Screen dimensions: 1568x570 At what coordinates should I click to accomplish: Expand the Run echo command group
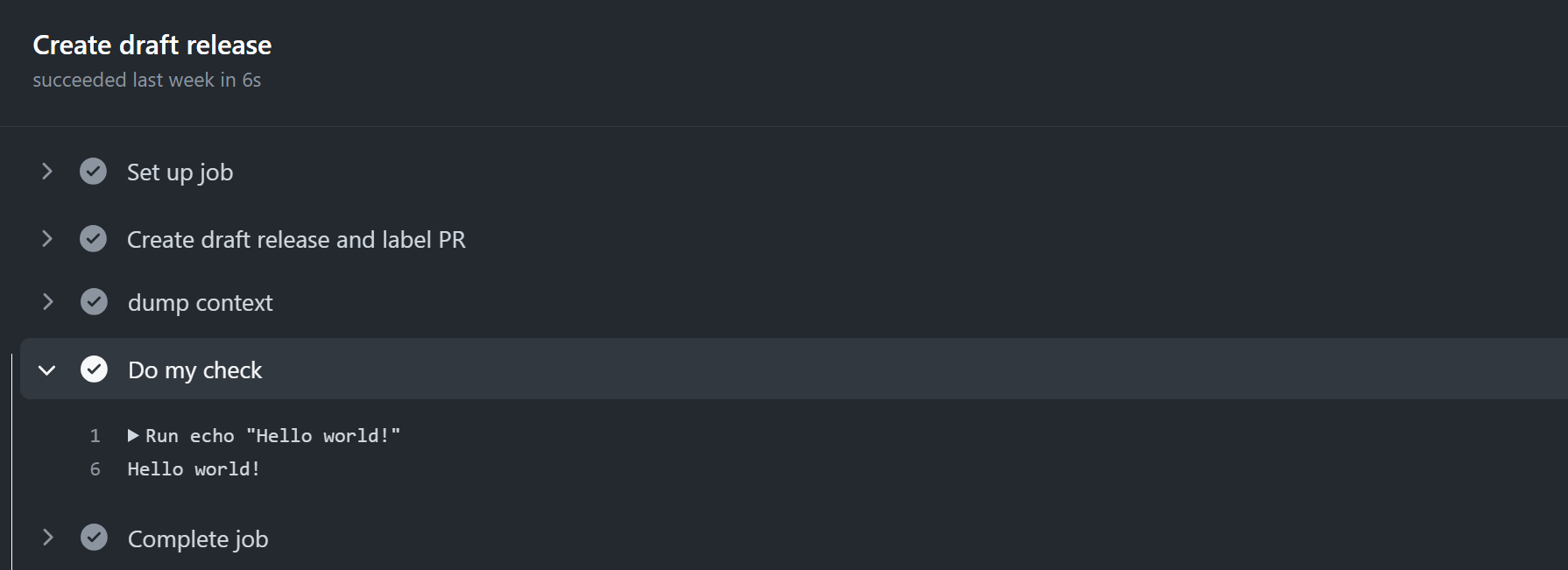tap(133, 435)
